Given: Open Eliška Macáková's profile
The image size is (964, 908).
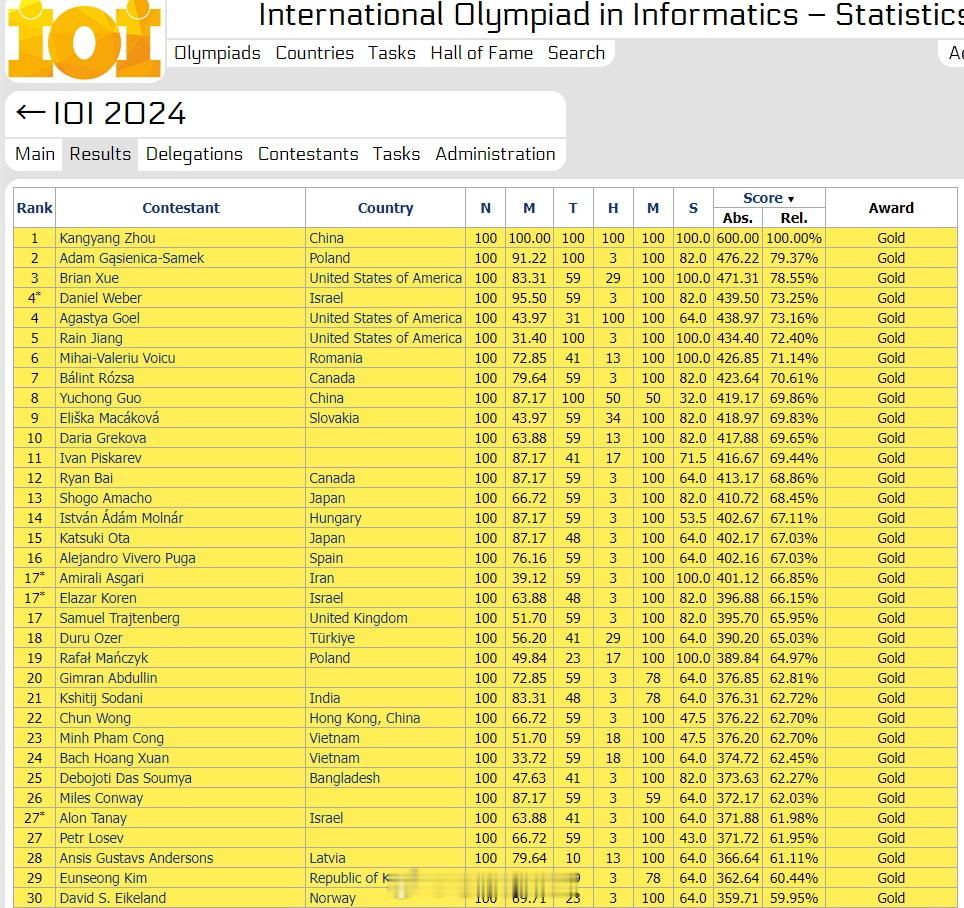Looking at the screenshot, I should (109, 418).
